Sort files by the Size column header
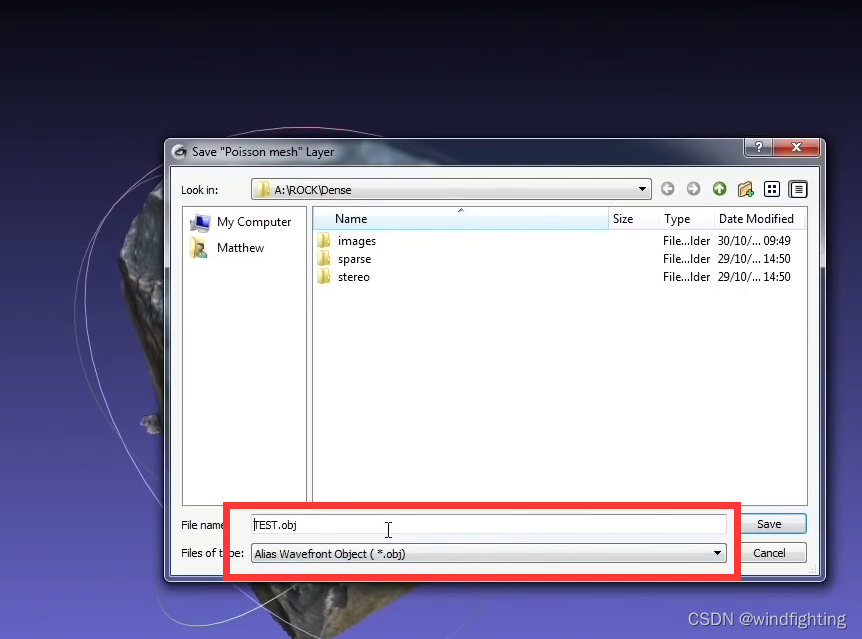The height and width of the screenshot is (639, 862). pyautogui.click(x=633, y=219)
